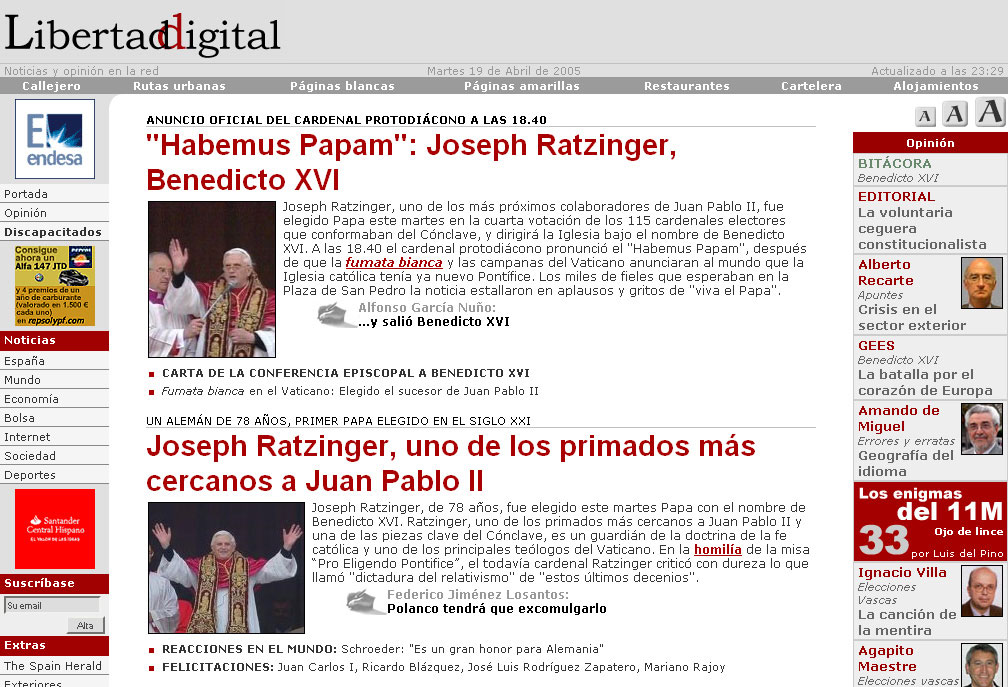This screenshot has height=687, width=1008.
Task: Focus the Su email input field
Action: 52,605
